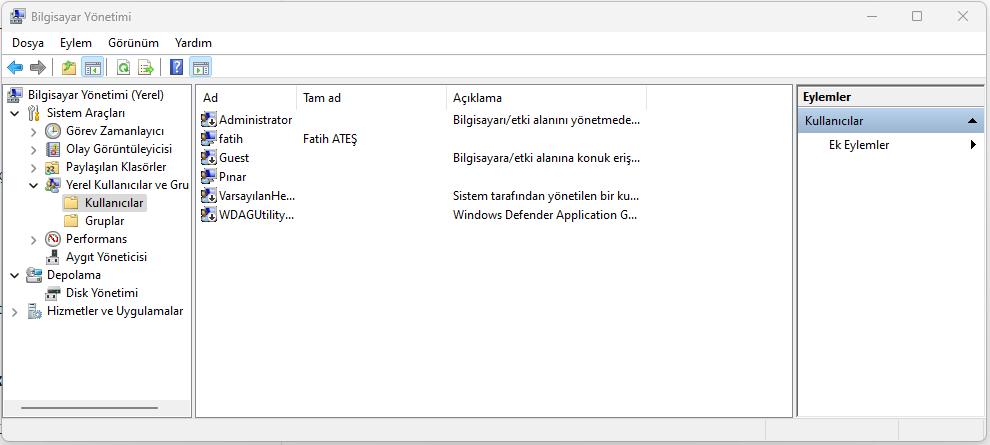Viewport: 990px width, 445px height.
Task: Click the Performans gauge icon
Action: 53,239
